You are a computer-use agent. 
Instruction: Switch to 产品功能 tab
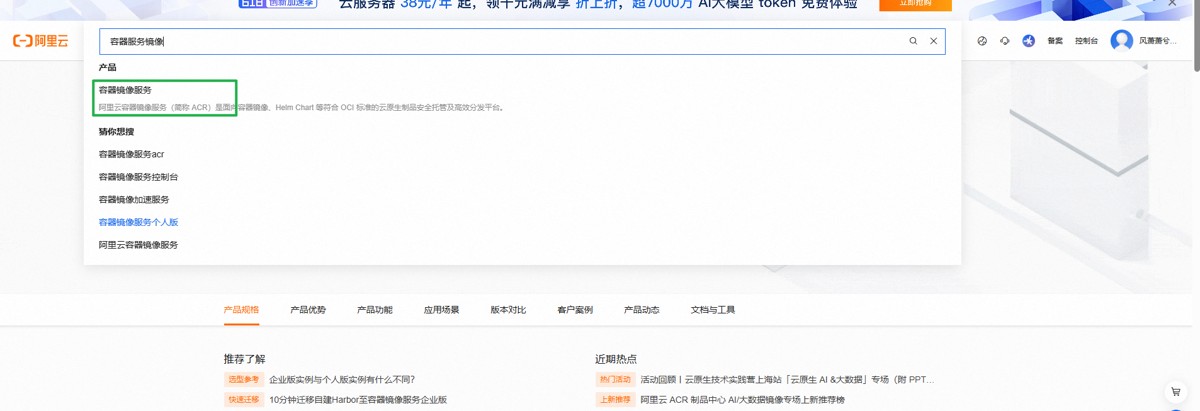tap(375, 310)
